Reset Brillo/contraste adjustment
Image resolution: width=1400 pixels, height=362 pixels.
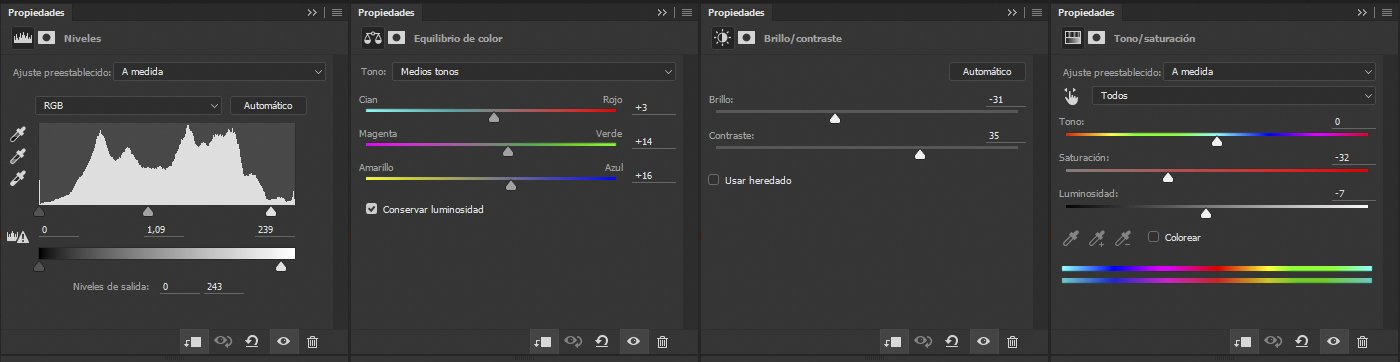(x=952, y=342)
